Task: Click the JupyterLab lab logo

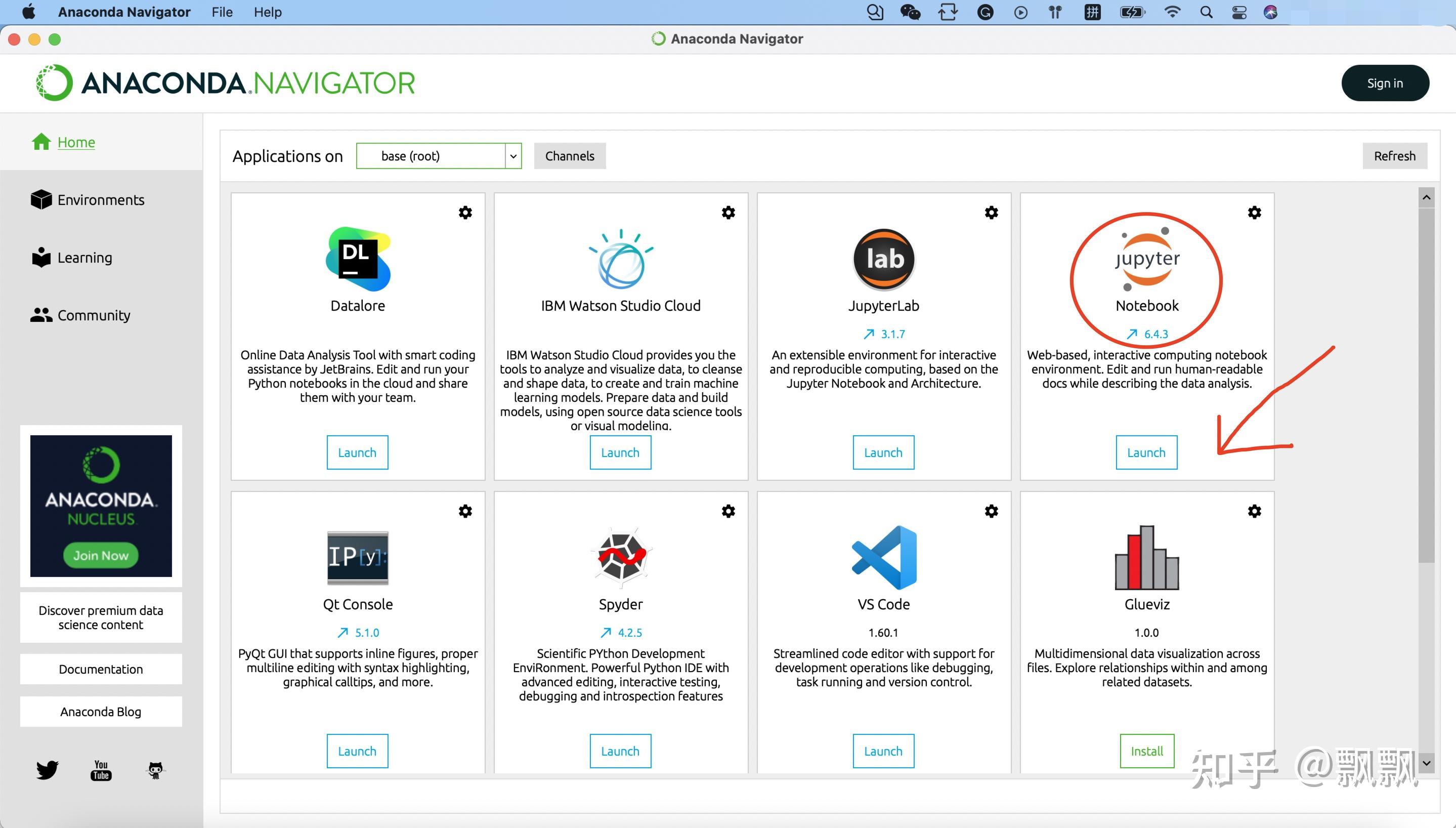Action: click(884, 259)
